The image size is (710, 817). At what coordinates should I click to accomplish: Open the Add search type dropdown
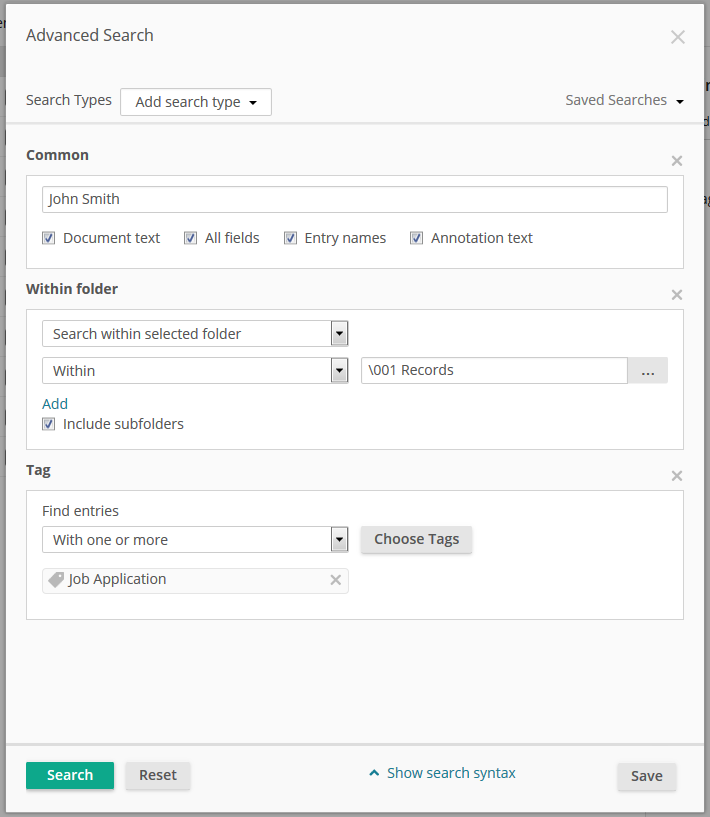[x=196, y=102]
